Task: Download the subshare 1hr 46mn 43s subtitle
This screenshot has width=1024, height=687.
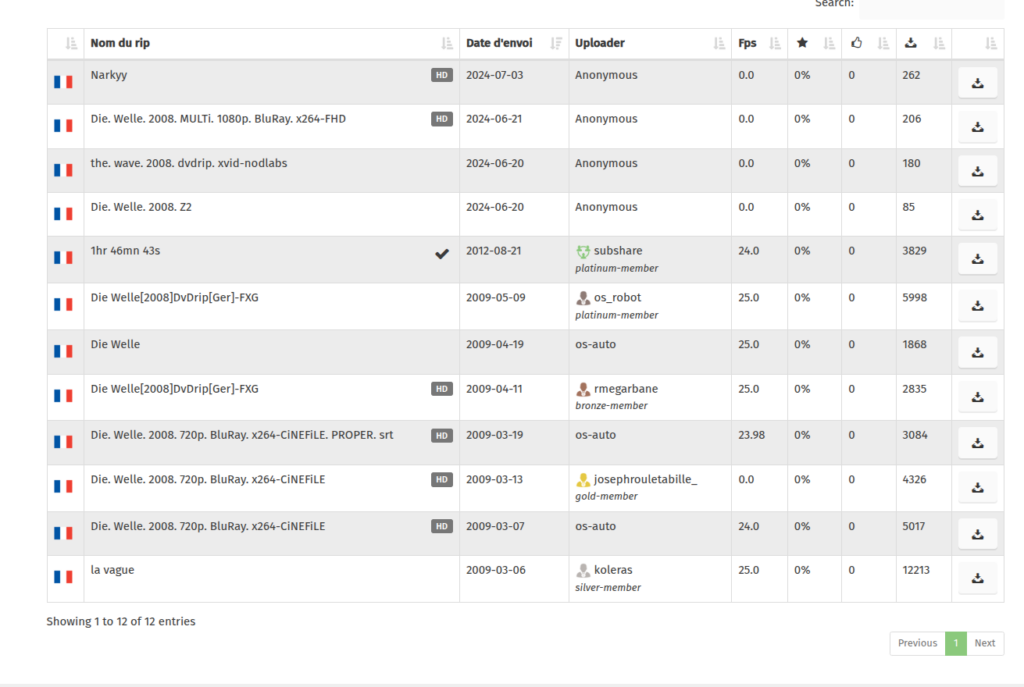Action: [977, 259]
